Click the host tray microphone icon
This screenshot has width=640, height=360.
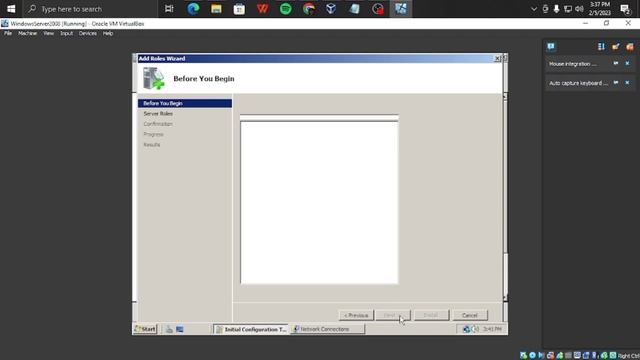(556, 9)
